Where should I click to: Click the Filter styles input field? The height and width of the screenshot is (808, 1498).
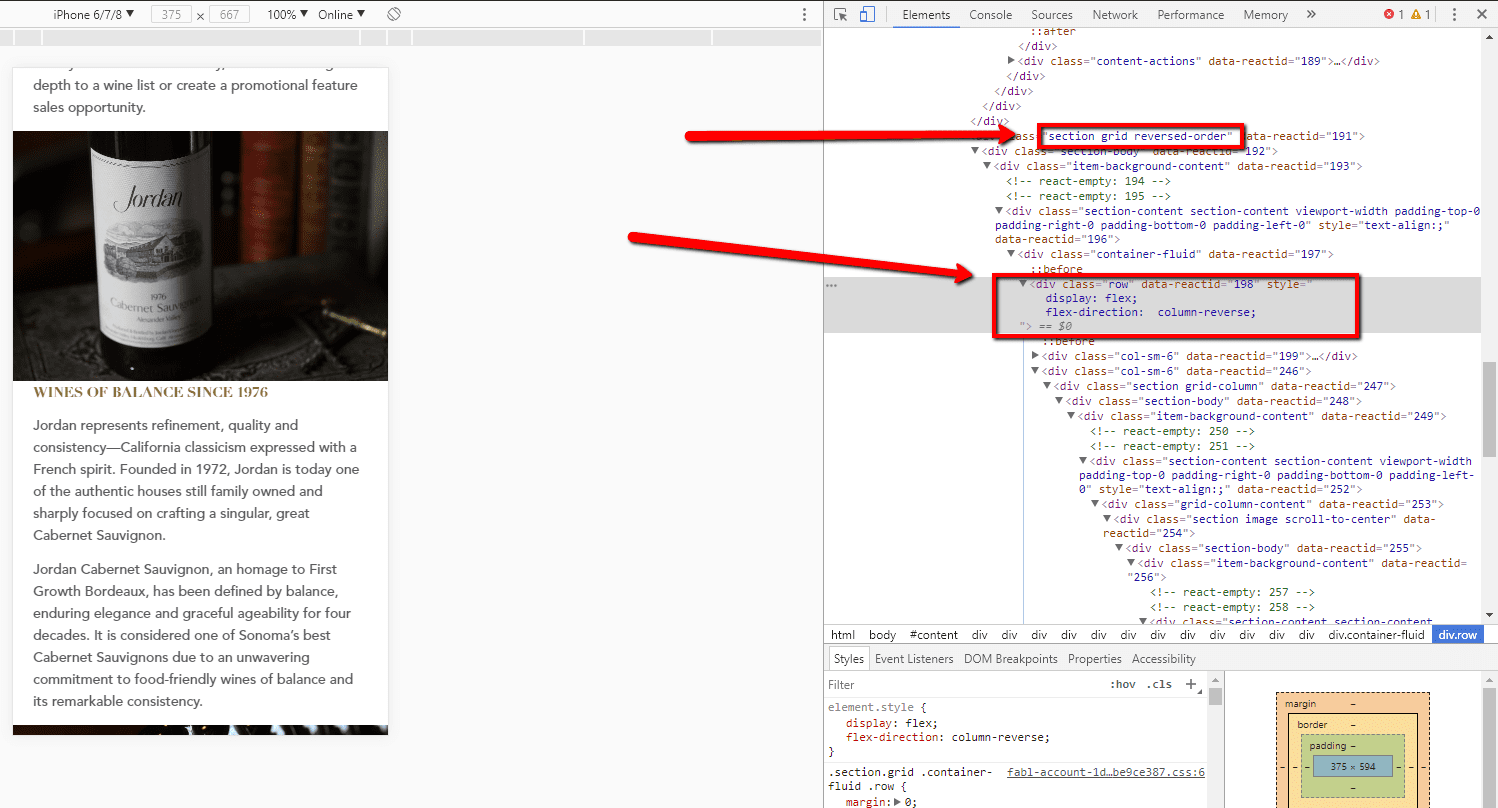click(960, 685)
